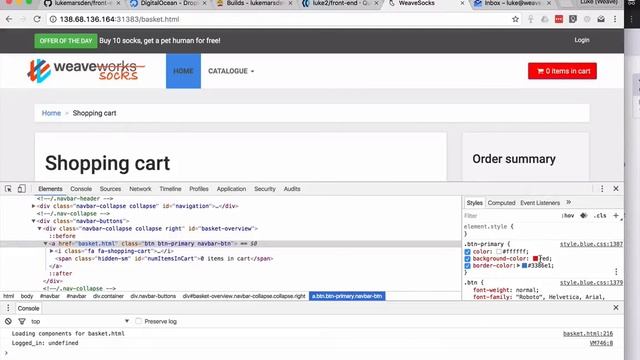Switch to the Console tab in DevTools
This screenshot has height=360, width=640.
(81, 189)
